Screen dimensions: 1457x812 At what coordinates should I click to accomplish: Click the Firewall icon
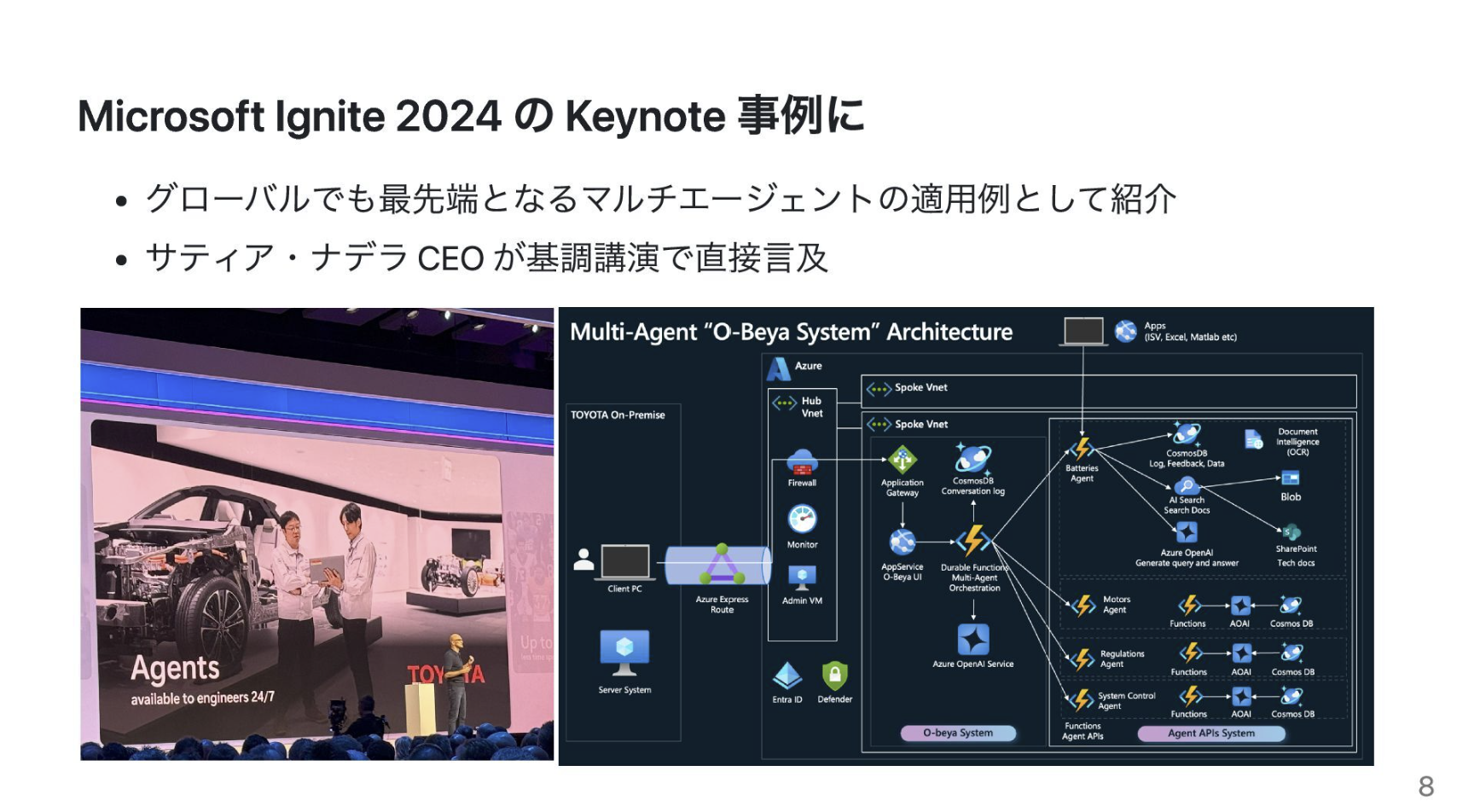tap(802, 462)
